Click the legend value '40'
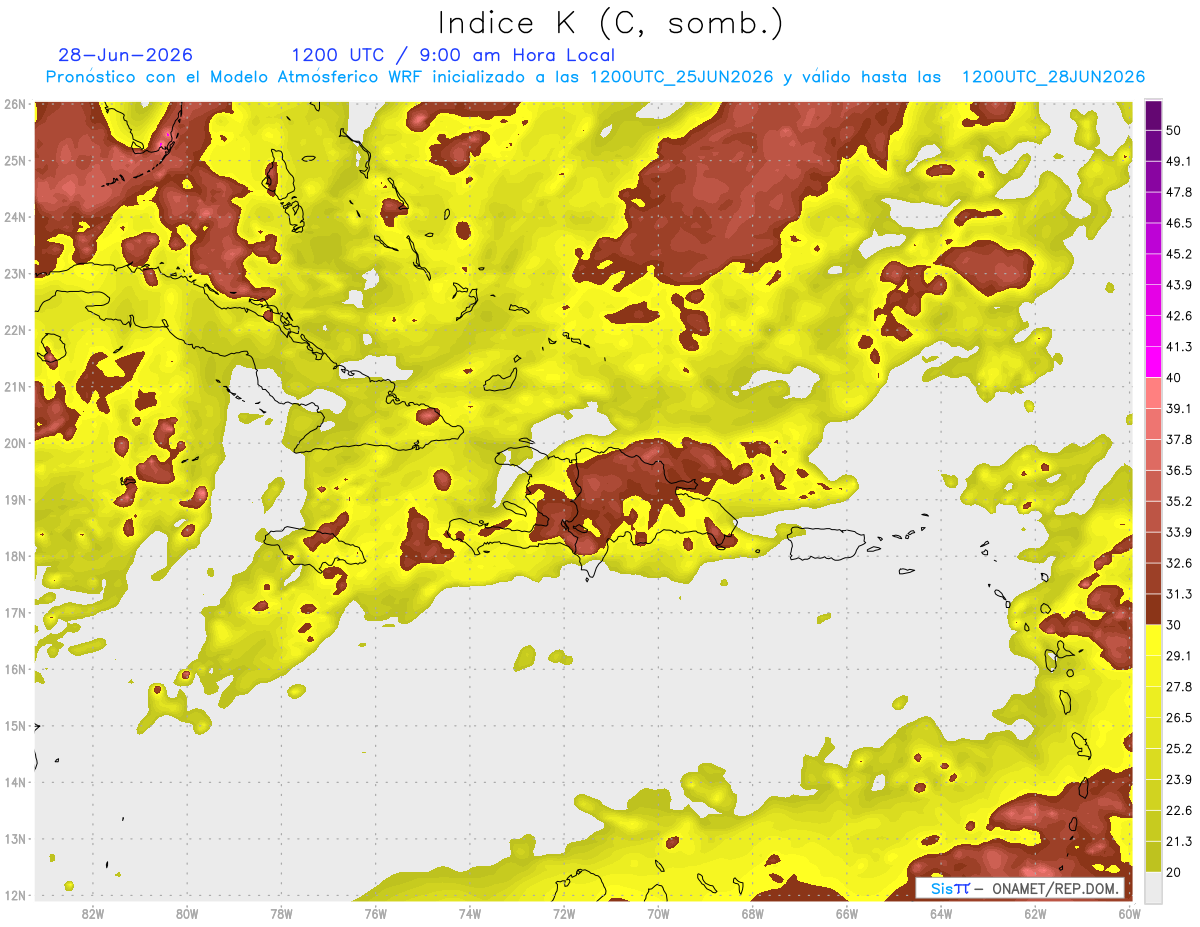This screenshot has height=927, width=1200. pos(1174,378)
